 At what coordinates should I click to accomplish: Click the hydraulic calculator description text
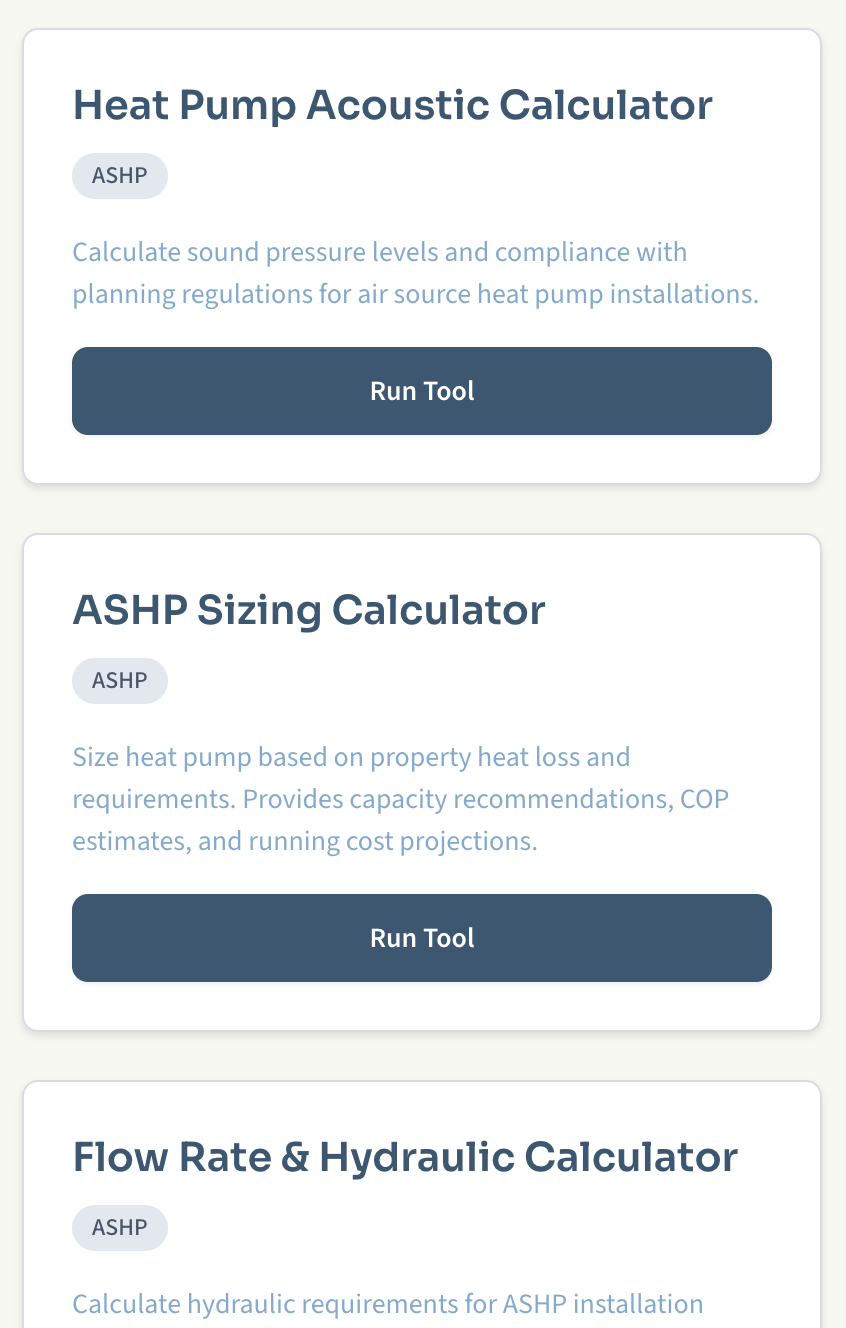point(387,1304)
